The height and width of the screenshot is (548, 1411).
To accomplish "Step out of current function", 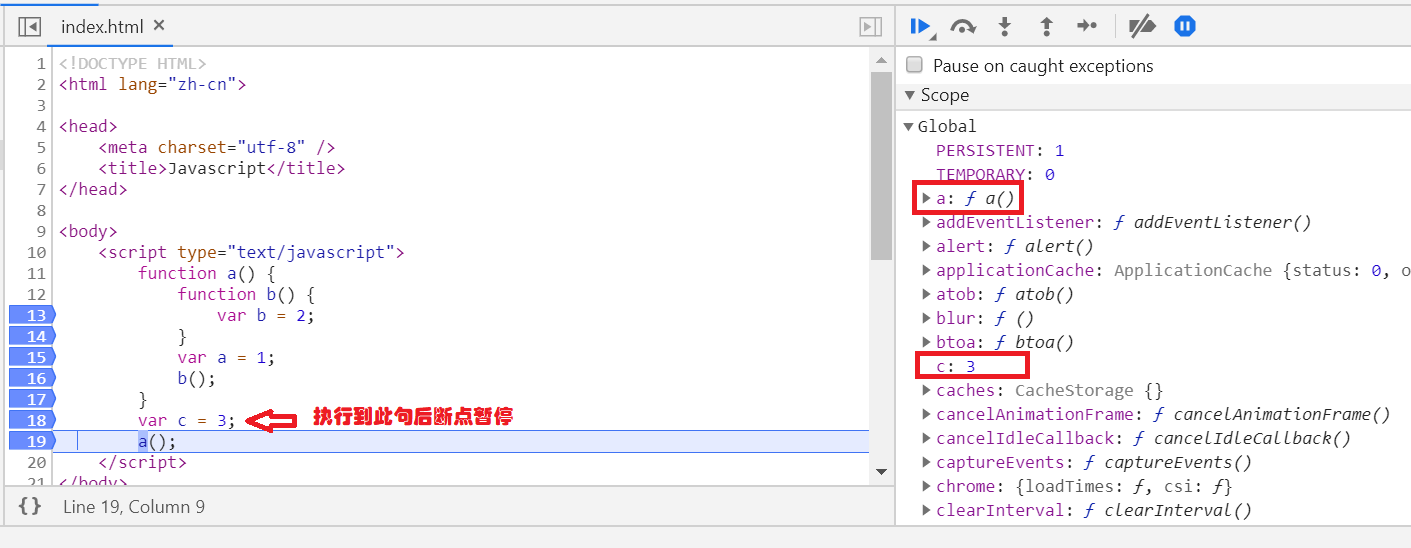I will pos(1046,27).
